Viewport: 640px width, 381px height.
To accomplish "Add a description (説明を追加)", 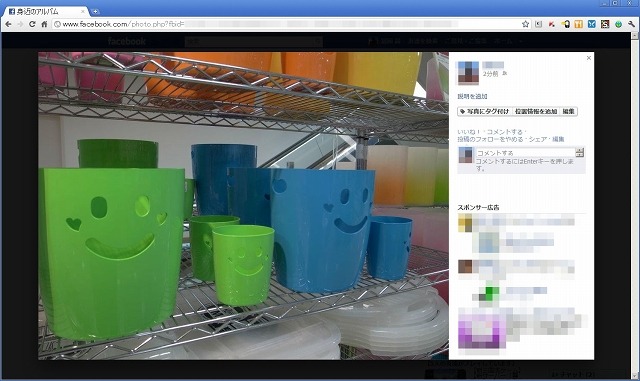I will pos(472,96).
